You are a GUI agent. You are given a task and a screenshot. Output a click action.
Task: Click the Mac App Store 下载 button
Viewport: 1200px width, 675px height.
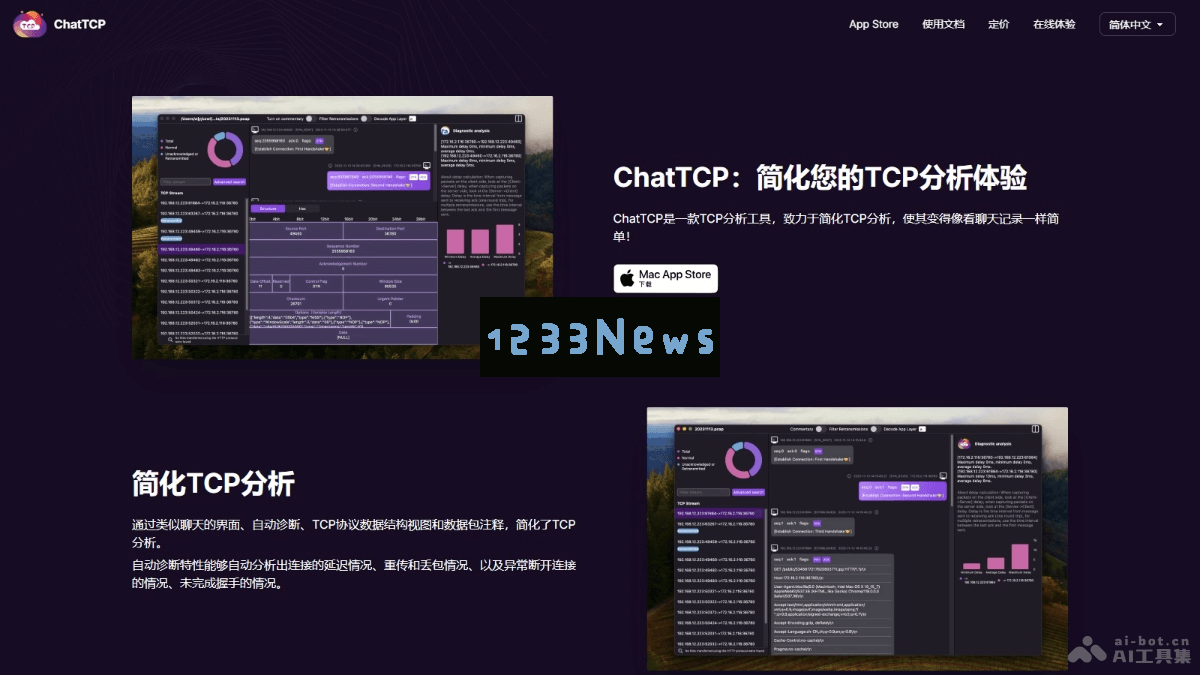(665, 278)
